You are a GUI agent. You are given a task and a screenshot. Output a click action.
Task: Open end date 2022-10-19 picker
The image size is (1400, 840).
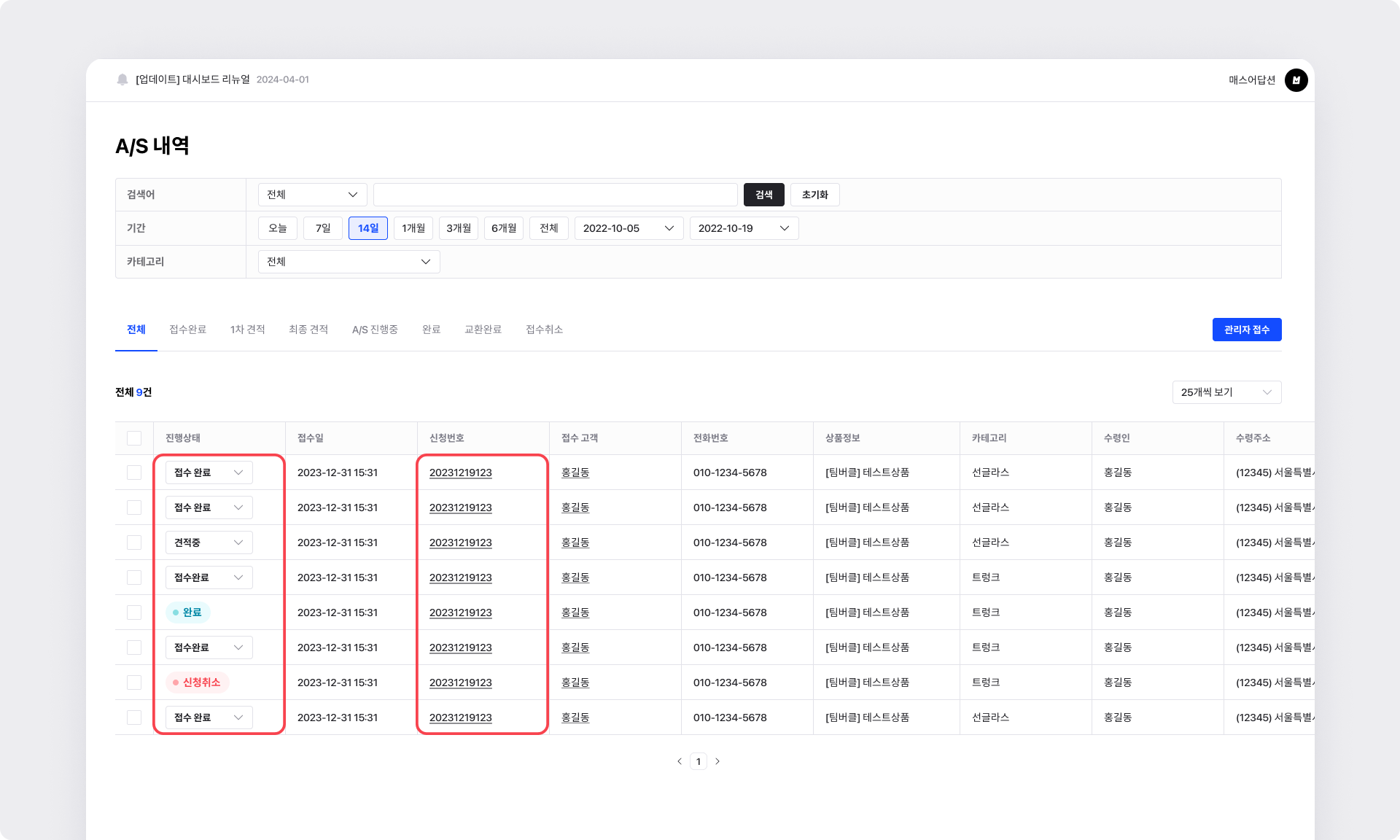(x=744, y=228)
